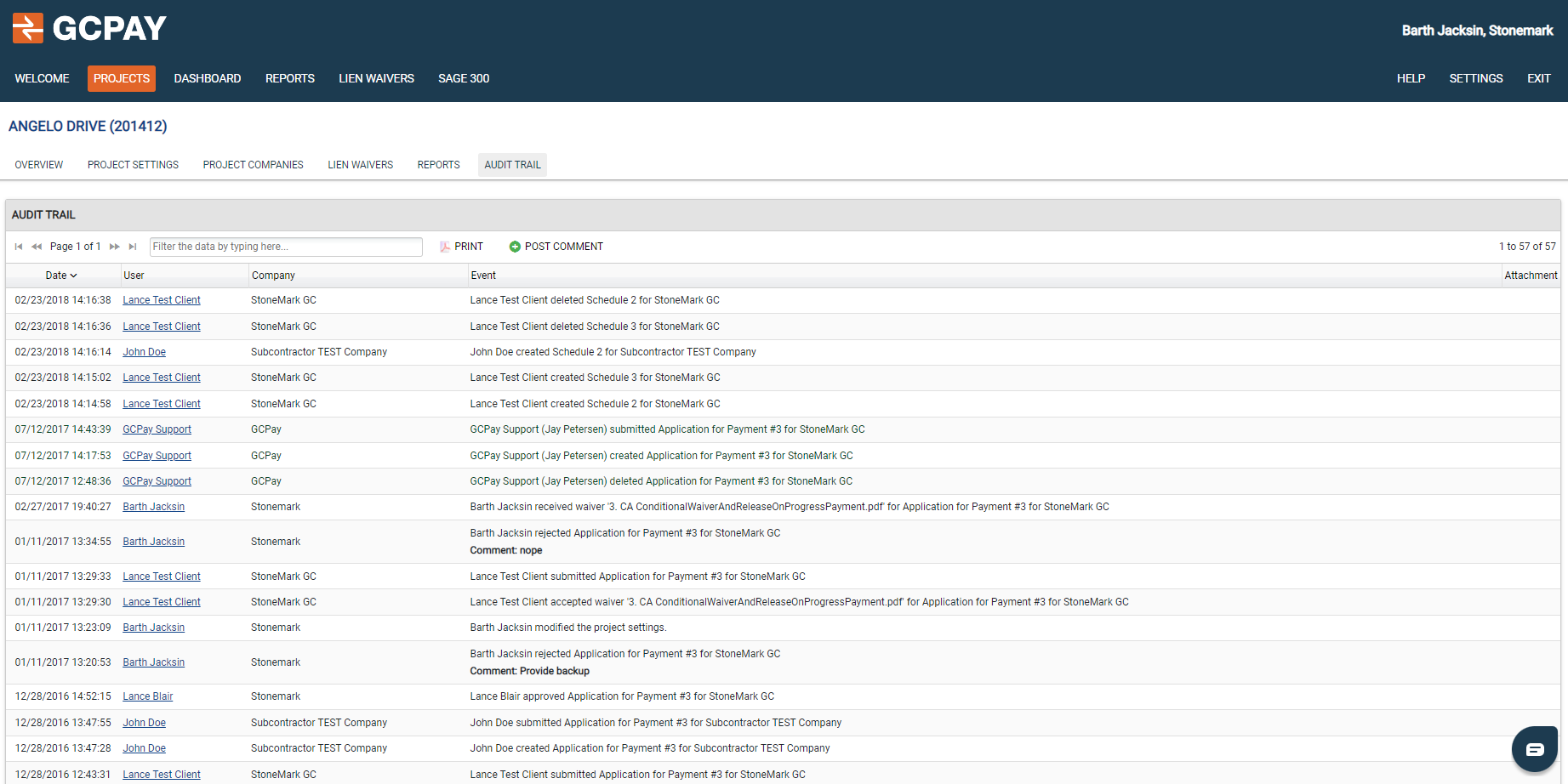Print the audit trail as PDF
The image size is (1568, 784).
coord(461,247)
